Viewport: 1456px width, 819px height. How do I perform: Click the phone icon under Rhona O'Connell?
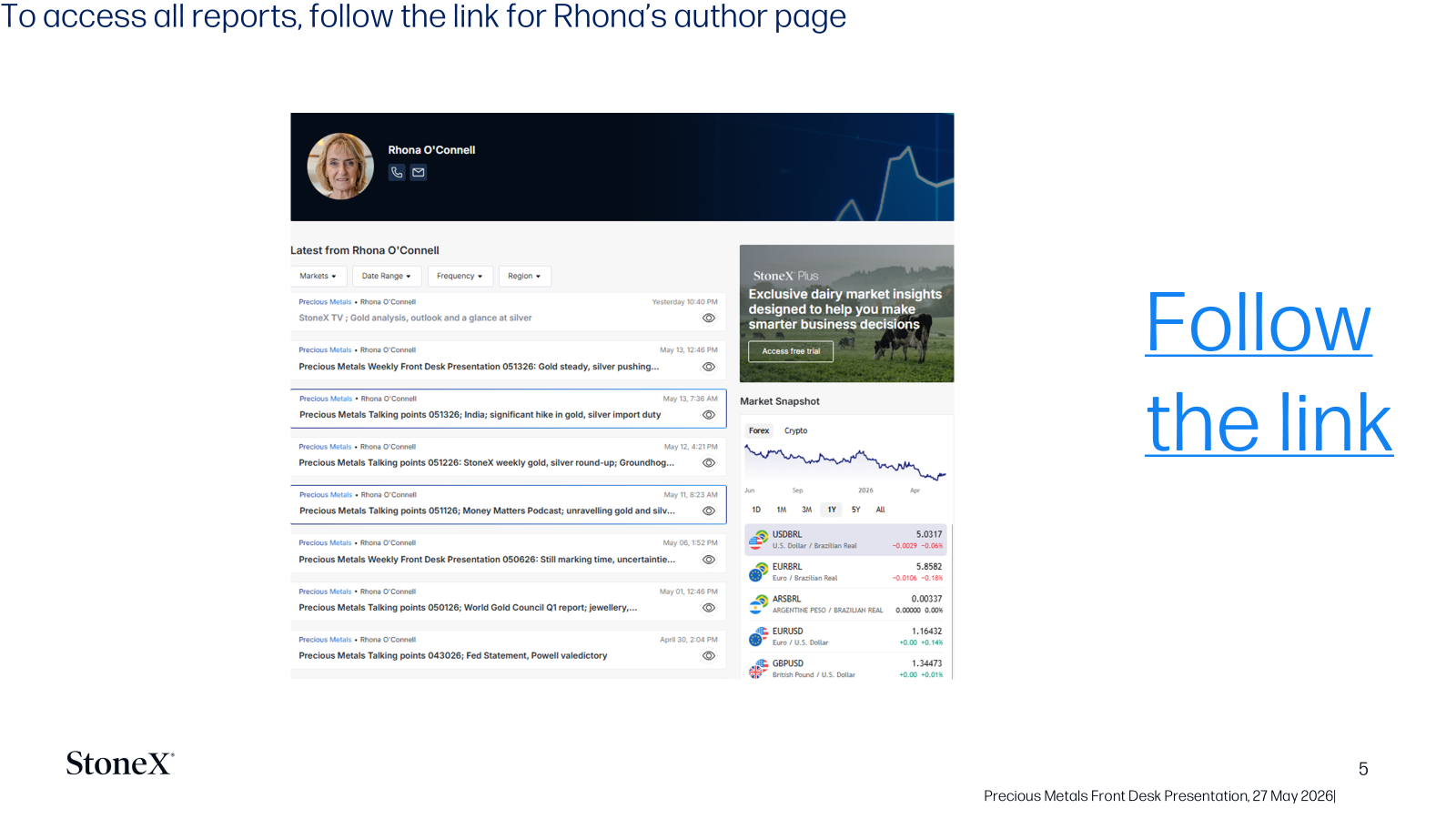point(397,172)
